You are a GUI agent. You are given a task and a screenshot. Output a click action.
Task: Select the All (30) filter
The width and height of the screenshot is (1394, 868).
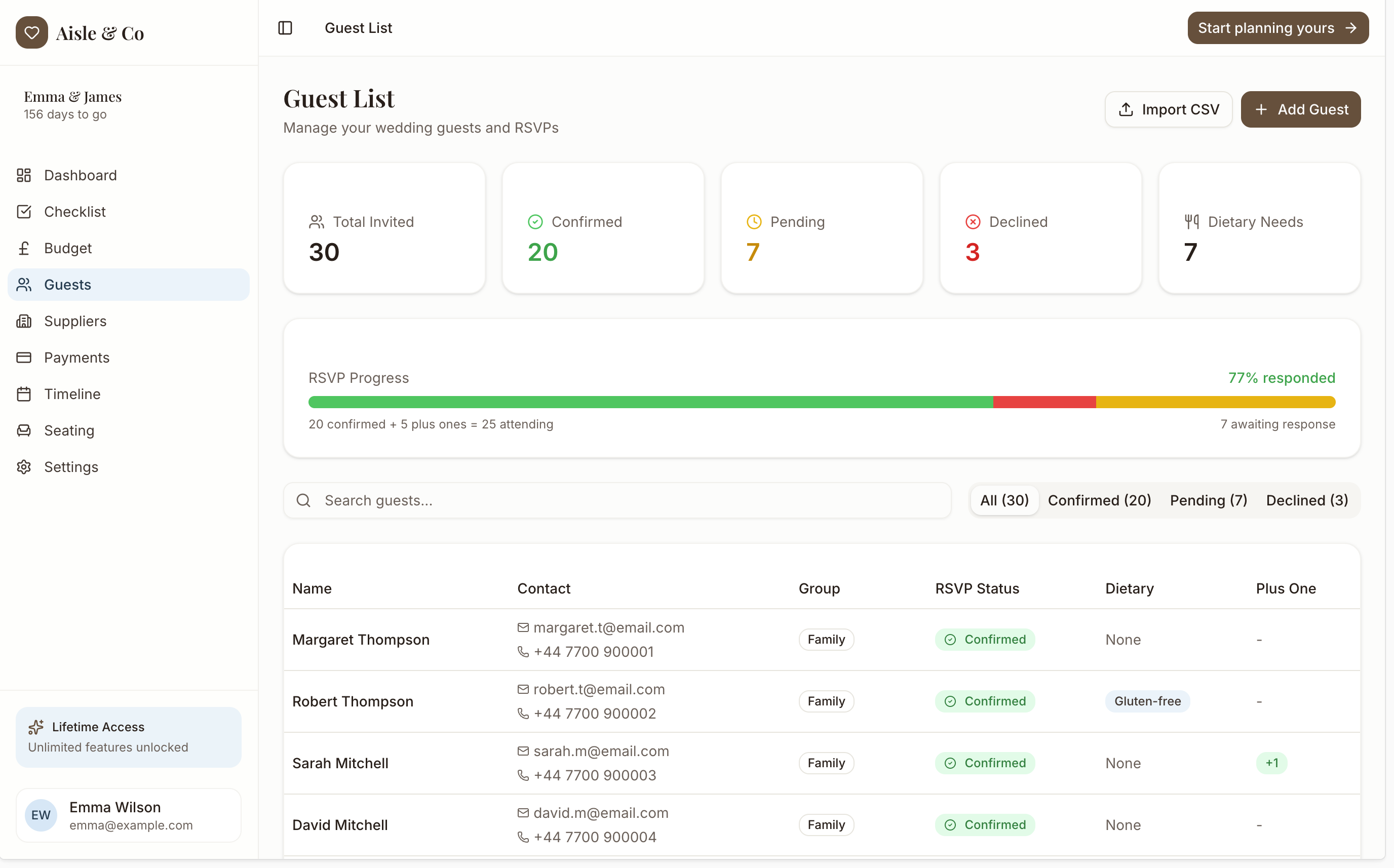[x=1004, y=500]
